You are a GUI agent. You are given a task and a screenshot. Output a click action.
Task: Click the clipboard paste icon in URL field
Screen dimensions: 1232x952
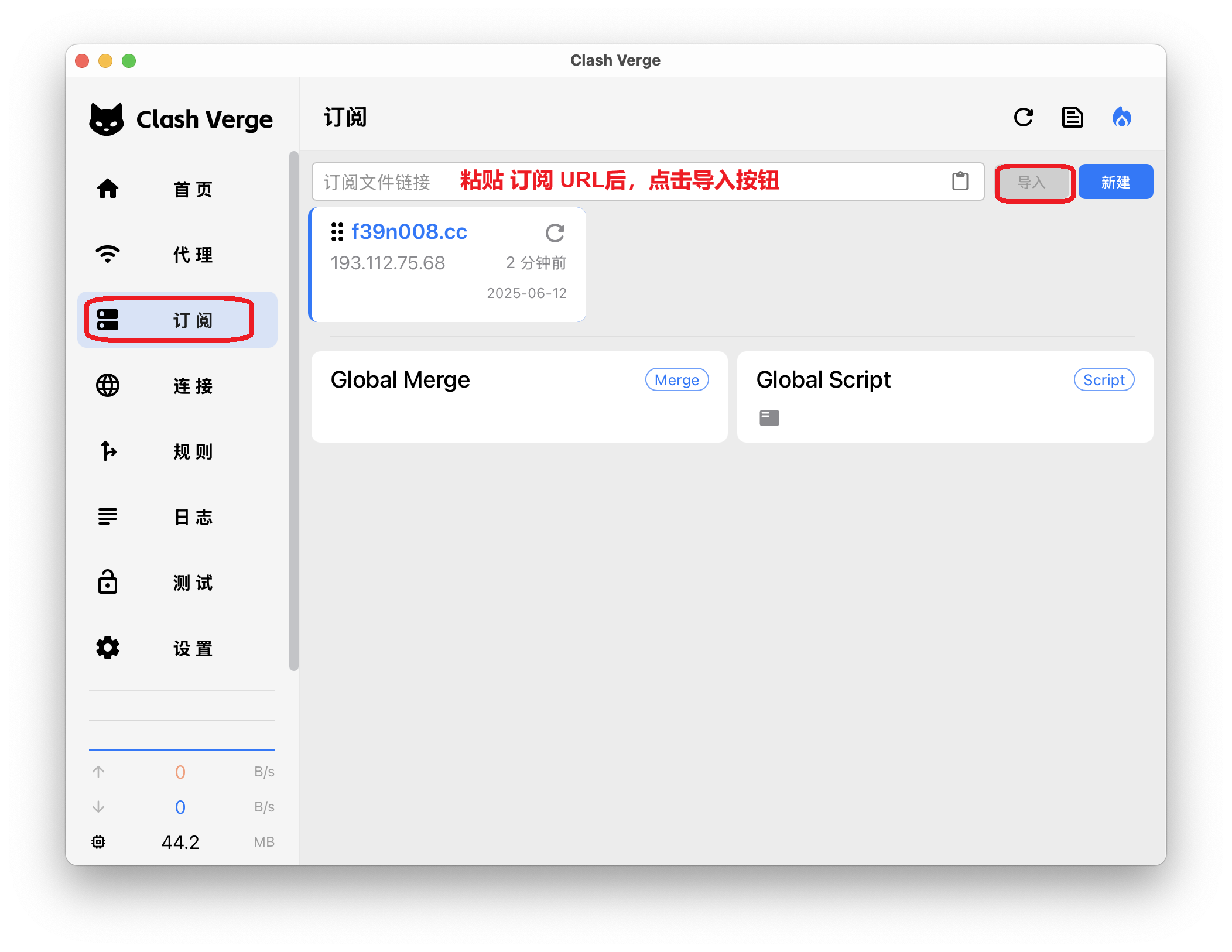point(960,181)
